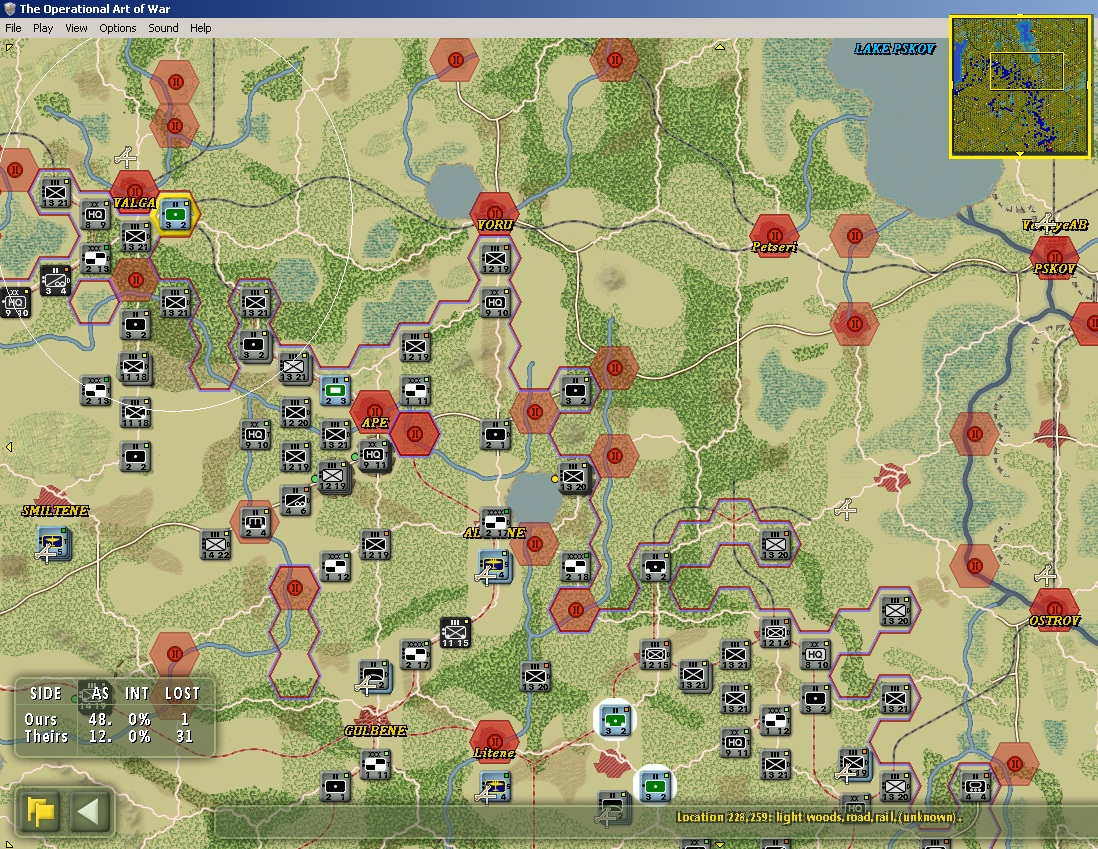Select the infantry unit marked 12 14
The image size is (1098, 849).
[x=775, y=633]
